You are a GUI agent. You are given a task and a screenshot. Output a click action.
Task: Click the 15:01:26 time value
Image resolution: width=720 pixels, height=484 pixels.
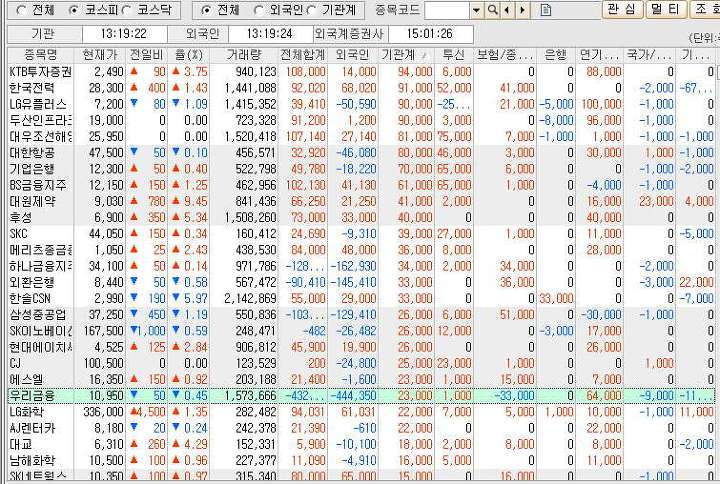tap(430, 34)
